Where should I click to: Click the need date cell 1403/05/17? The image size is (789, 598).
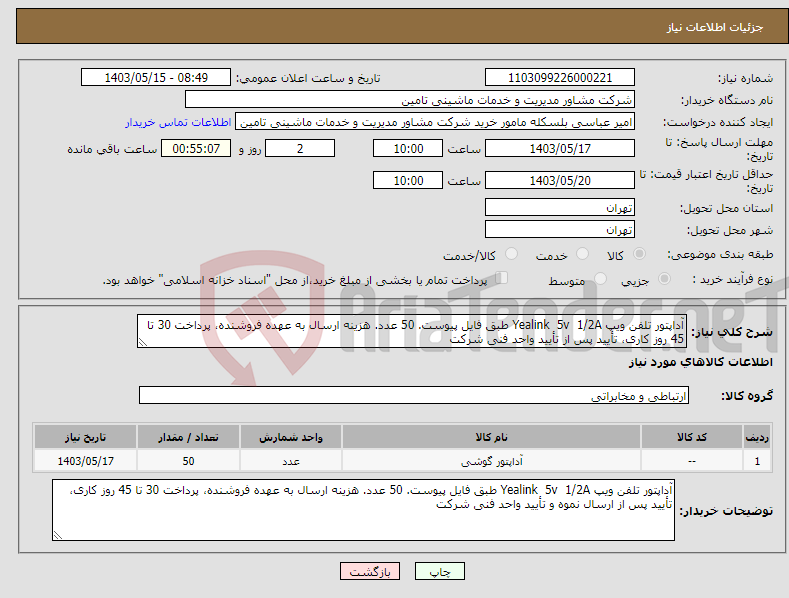(x=86, y=461)
